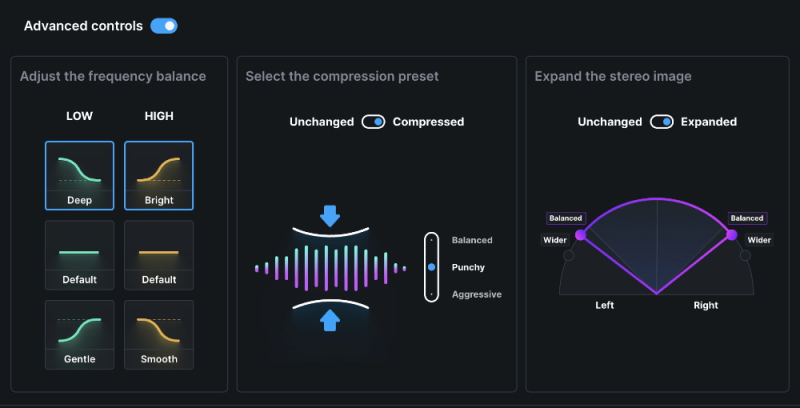Select the Gentle low frequency preset
The image size is (800, 408).
(x=79, y=334)
